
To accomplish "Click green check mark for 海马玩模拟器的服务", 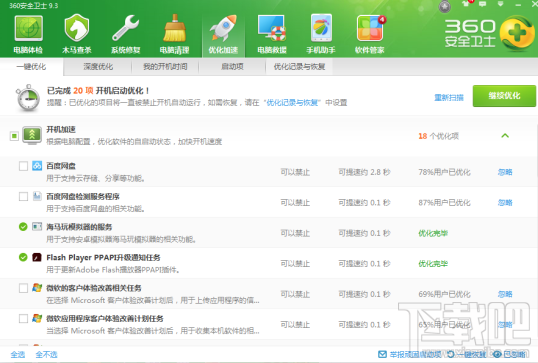I will click(23, 227).
